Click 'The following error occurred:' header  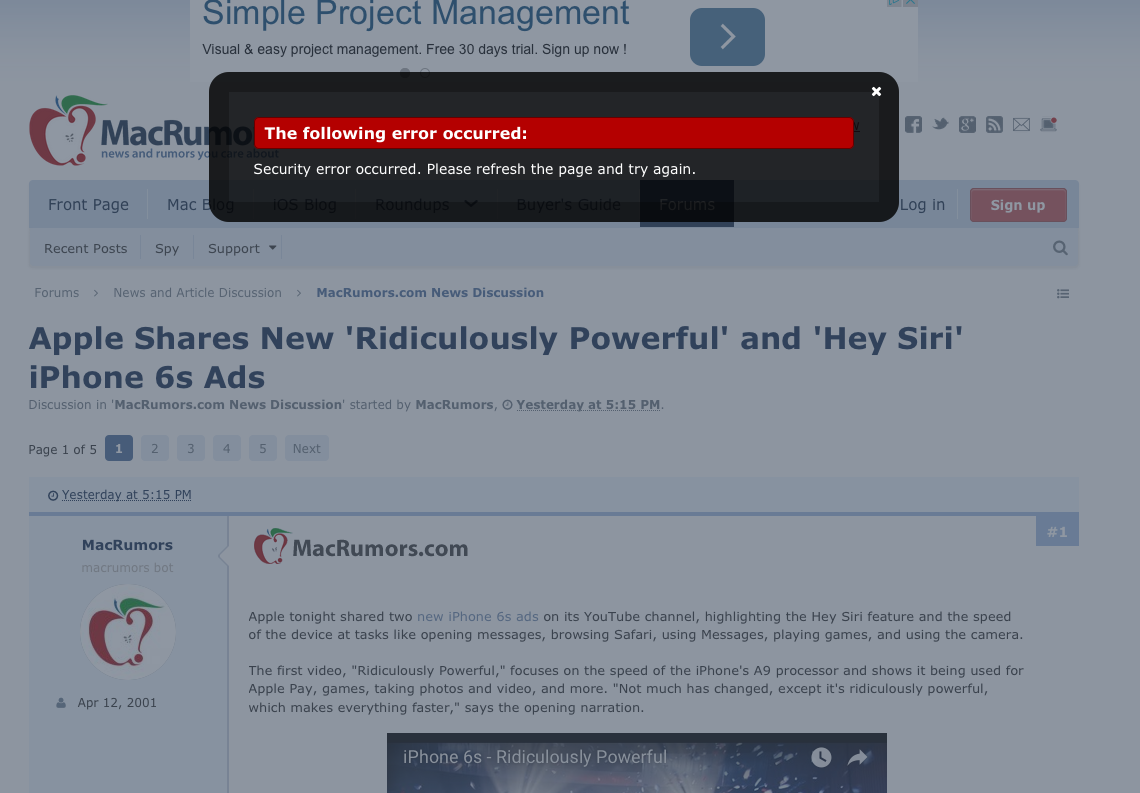[396, 133]
